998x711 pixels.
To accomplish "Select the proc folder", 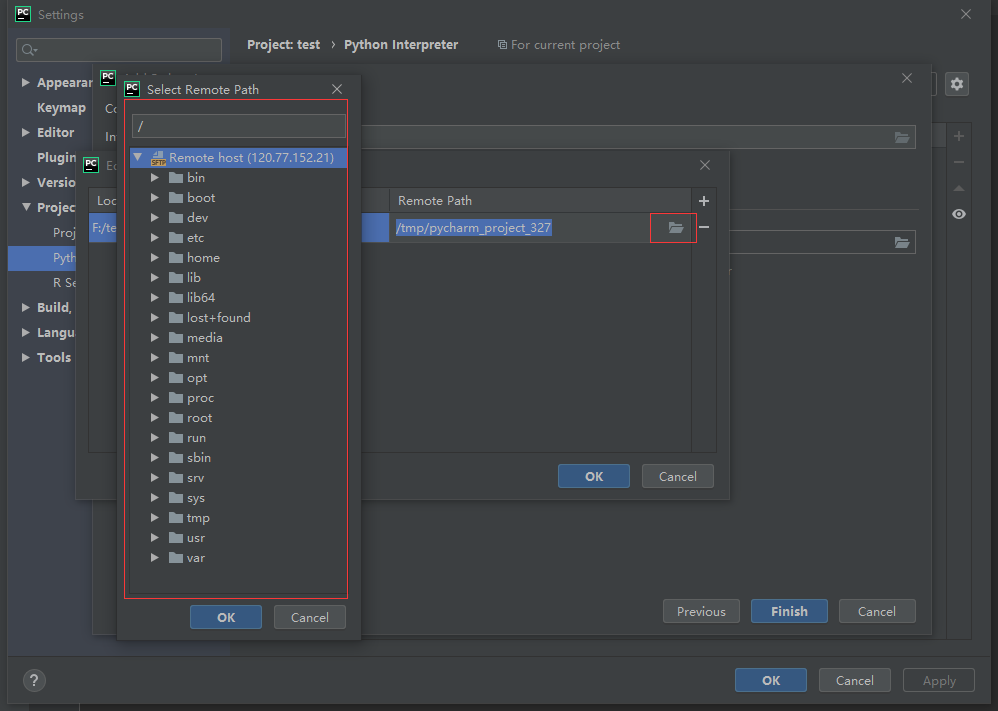I will click(200, 398).
